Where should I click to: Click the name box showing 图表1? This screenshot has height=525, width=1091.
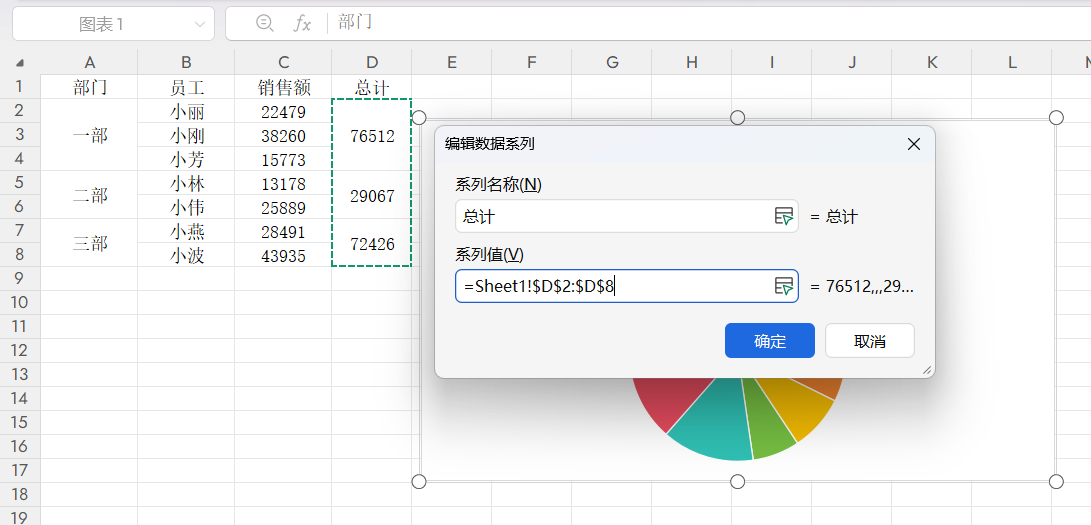113,24
